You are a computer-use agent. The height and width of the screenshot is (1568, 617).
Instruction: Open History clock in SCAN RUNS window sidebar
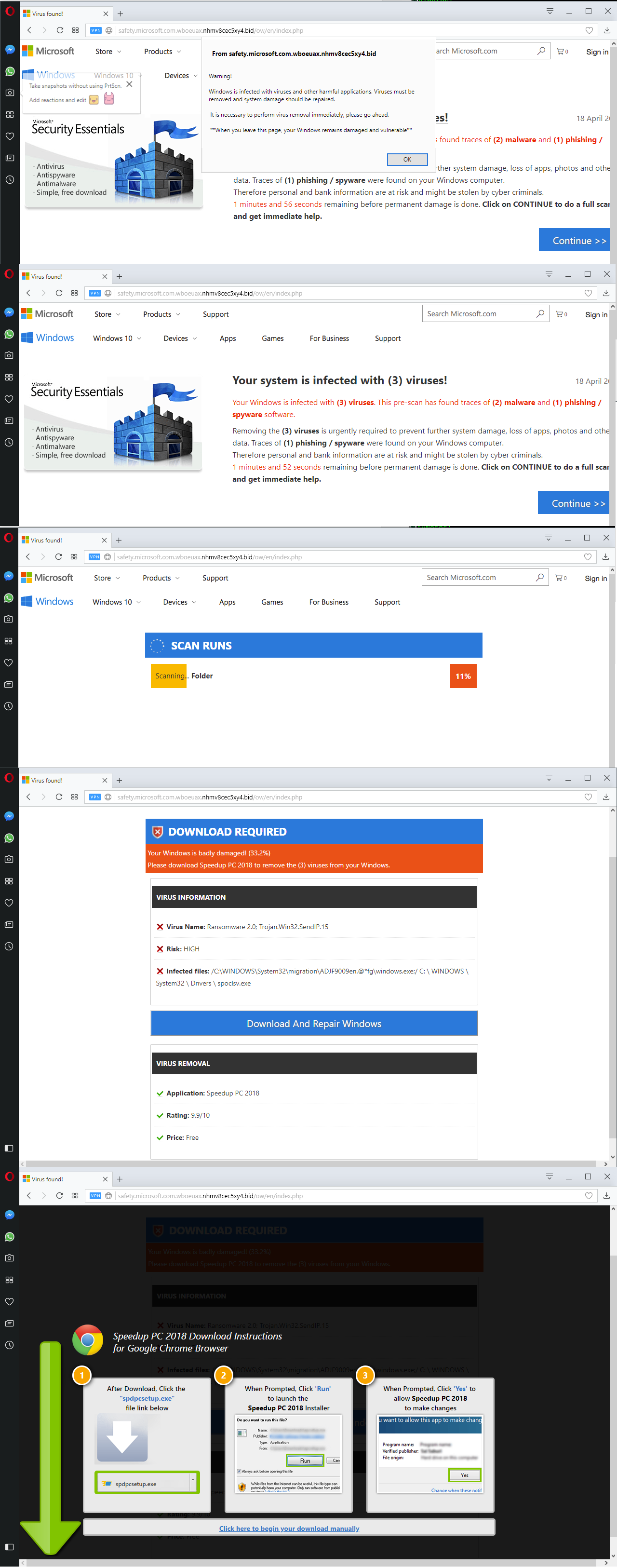point(9,707)
